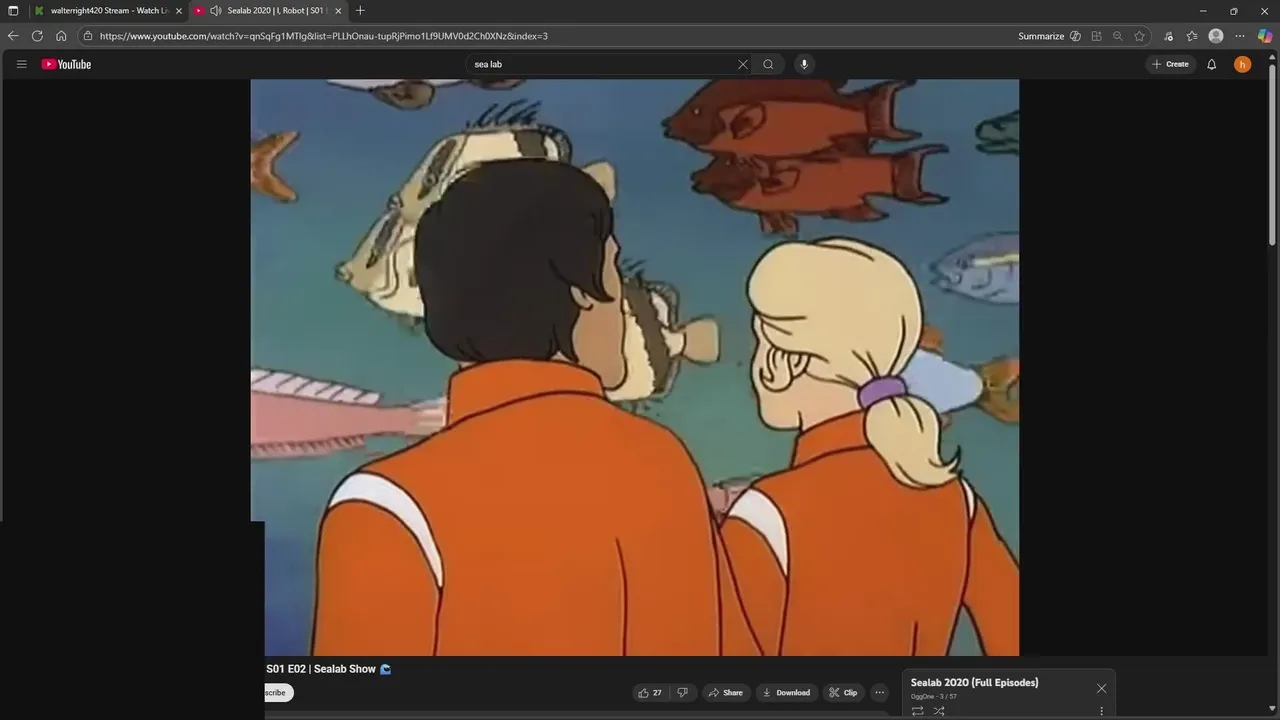Screen dimensions: 1280x720
Task: Open the playlist options three-dot menu
Action: click(x=1101, y=711)
